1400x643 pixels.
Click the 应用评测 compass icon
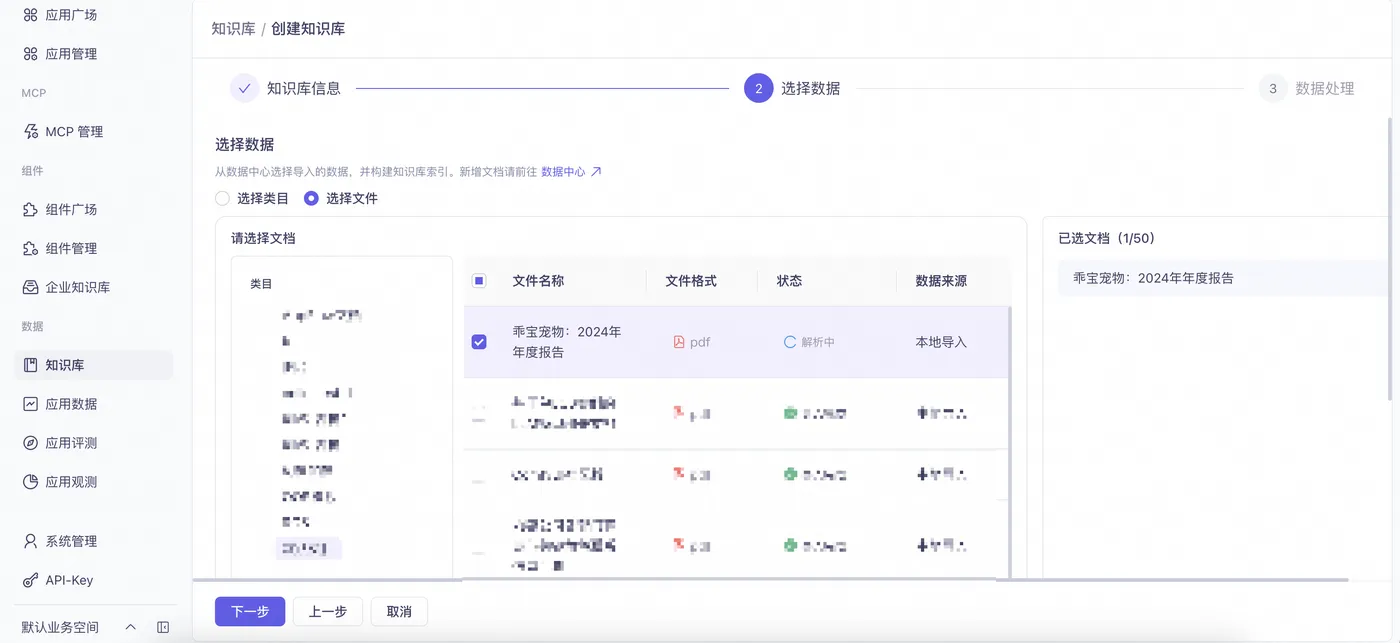click(x=31, y=443)
